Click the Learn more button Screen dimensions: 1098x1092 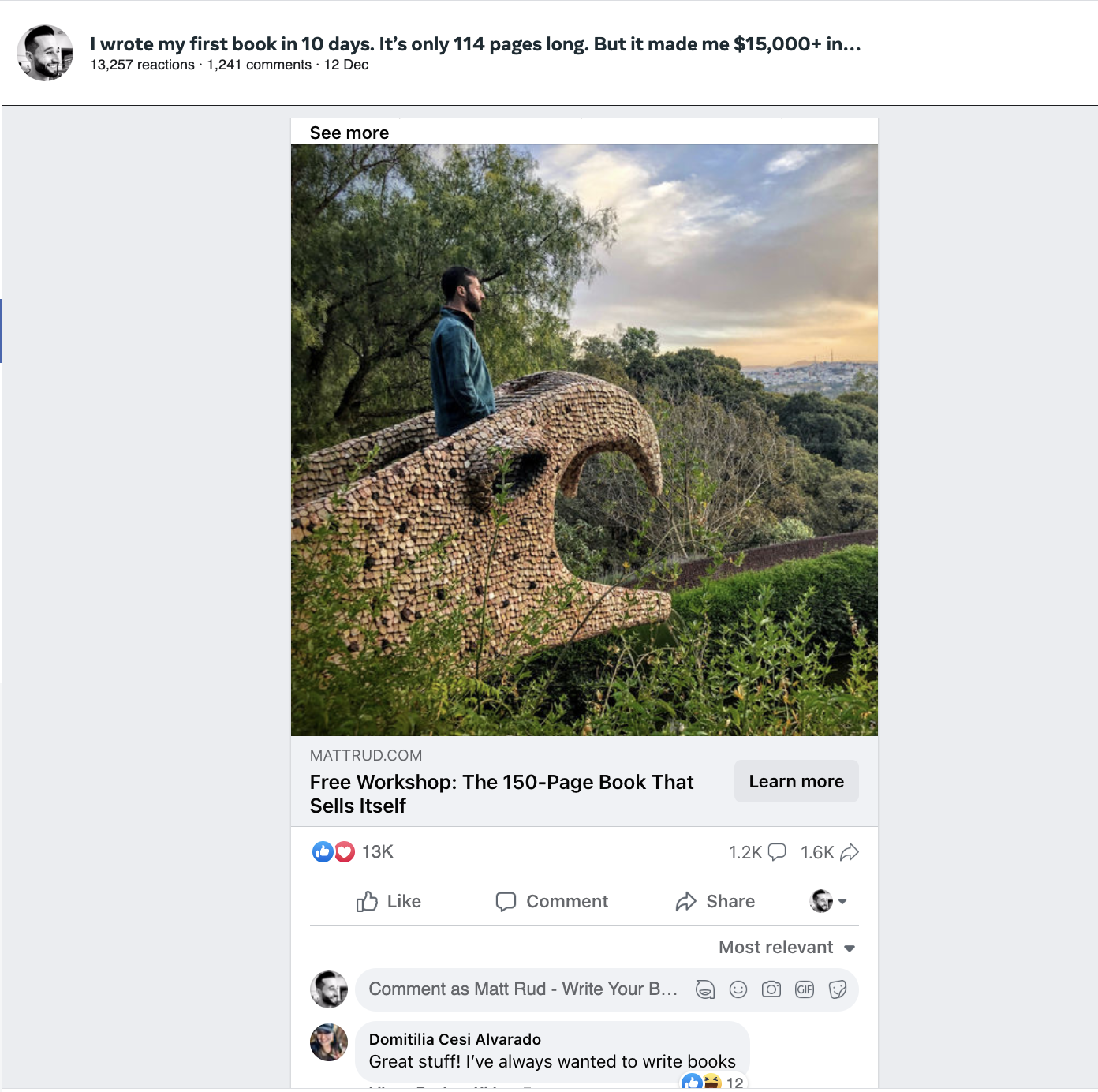(797, 781)
